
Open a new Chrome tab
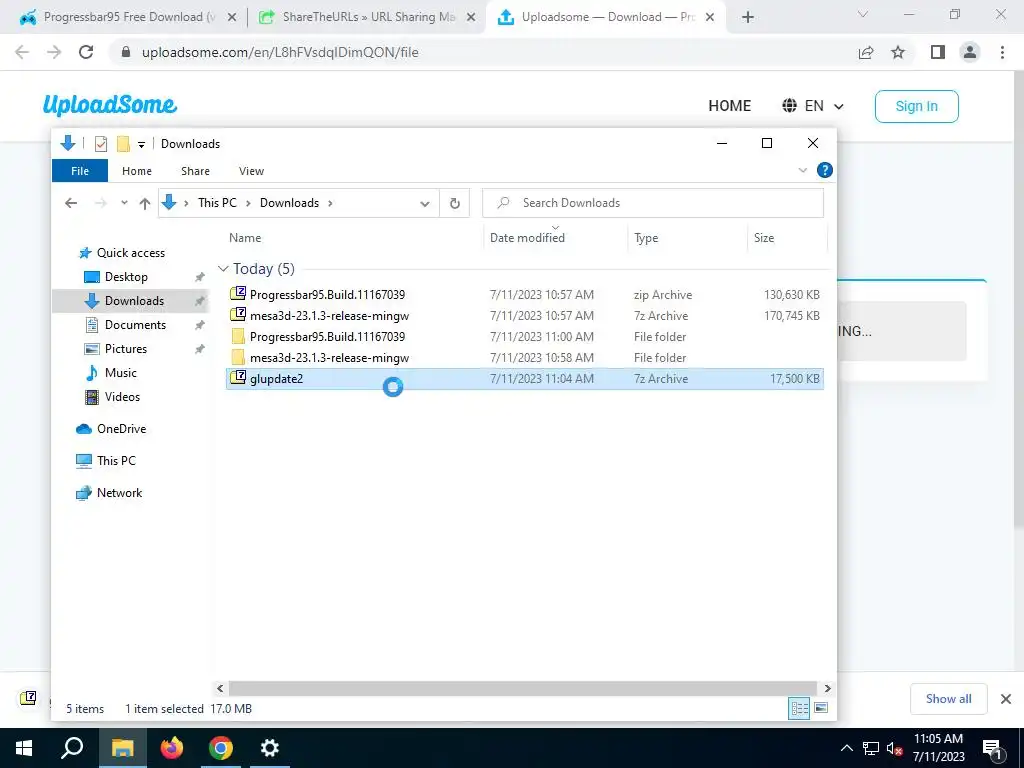point(748,18)
